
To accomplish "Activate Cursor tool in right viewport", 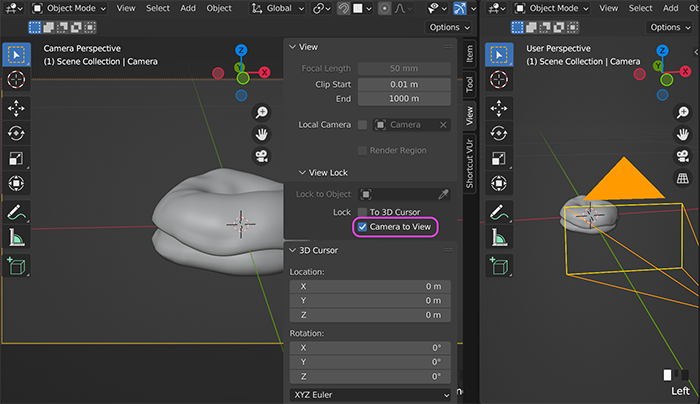I will point(499,80).
